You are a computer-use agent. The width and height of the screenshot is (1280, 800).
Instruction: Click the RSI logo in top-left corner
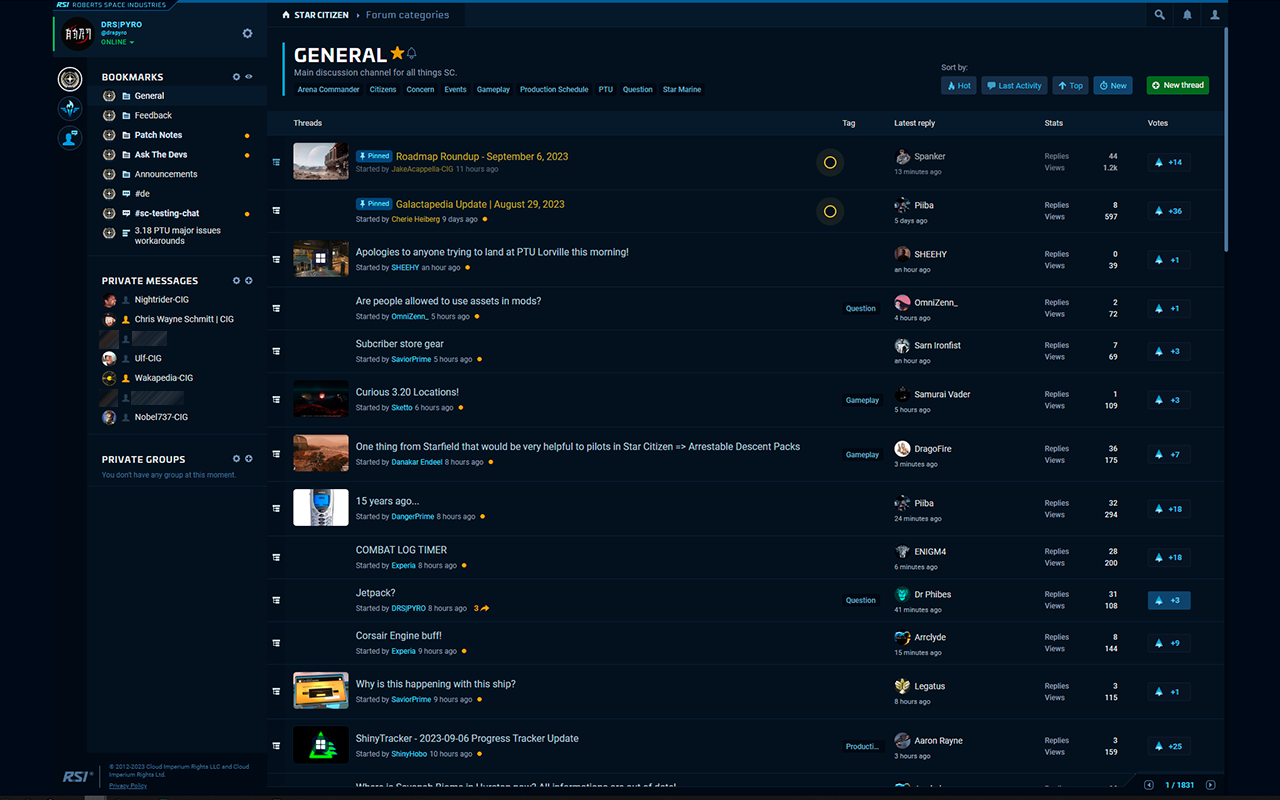click(x=62, y=5)
